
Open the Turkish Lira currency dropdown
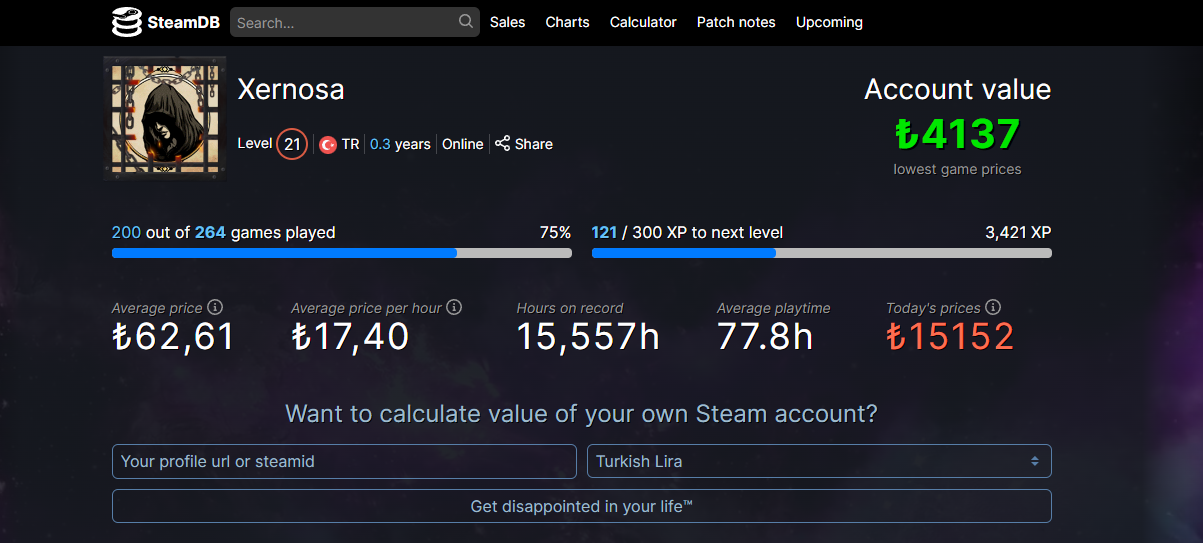[x=819, y=462]
